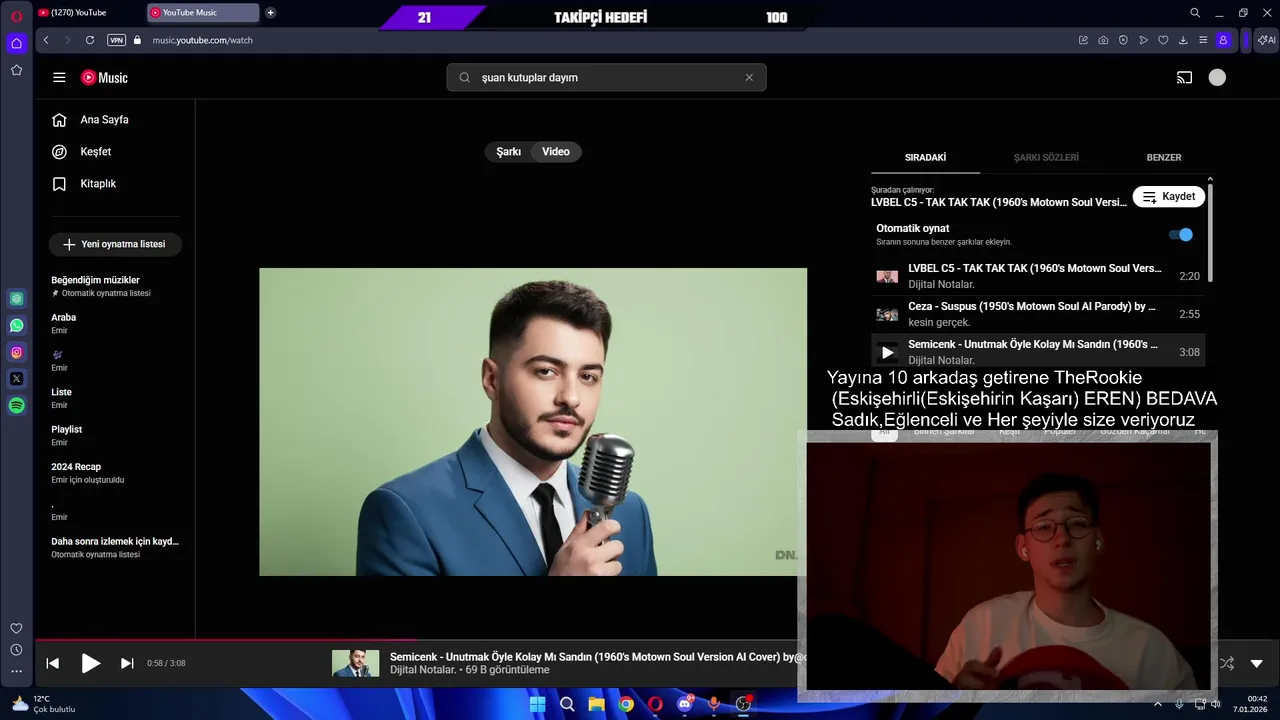Reload the page
Viewport: 1280px width, 720px height.
tap(90, 40)
